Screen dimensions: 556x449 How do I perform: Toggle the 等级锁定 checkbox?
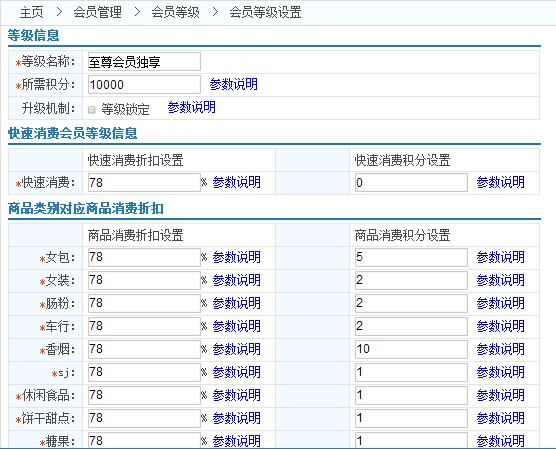(92, 110)
